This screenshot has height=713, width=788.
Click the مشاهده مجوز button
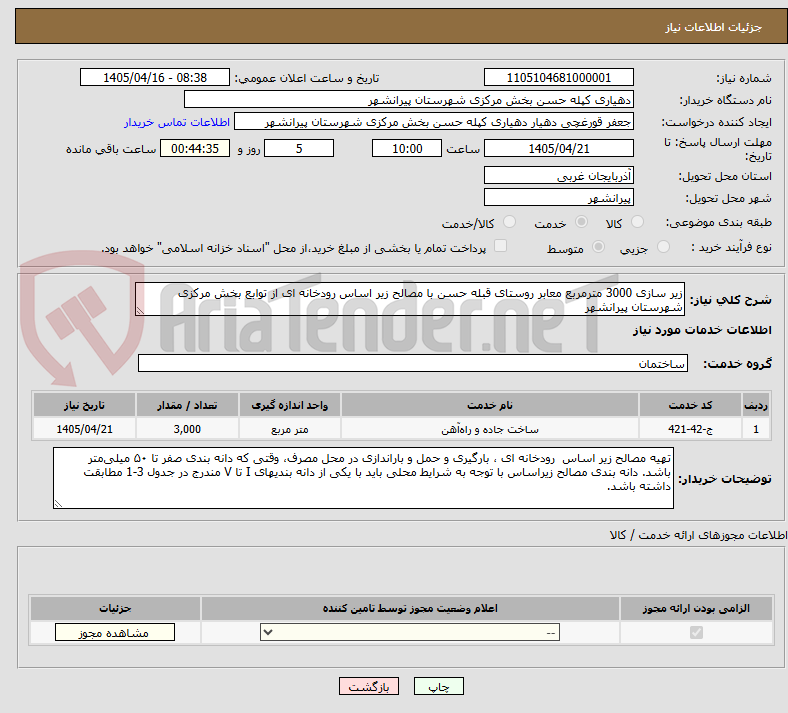[115, 633]
